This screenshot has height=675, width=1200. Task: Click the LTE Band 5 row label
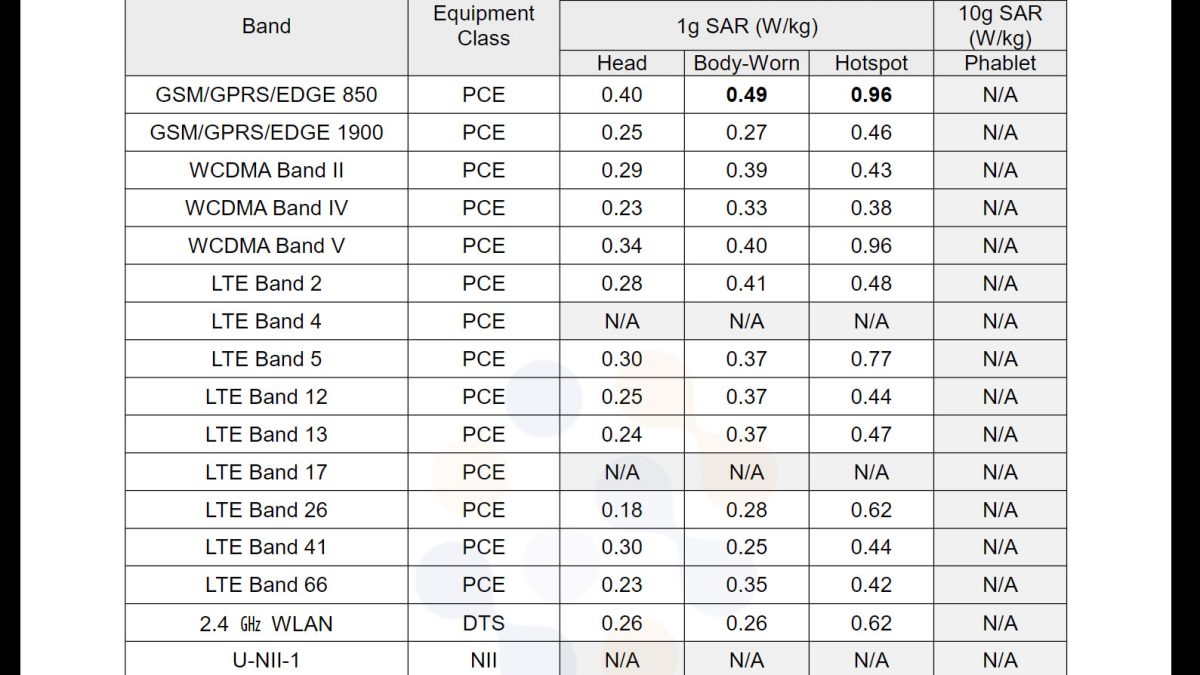click(x=266, y=359)
